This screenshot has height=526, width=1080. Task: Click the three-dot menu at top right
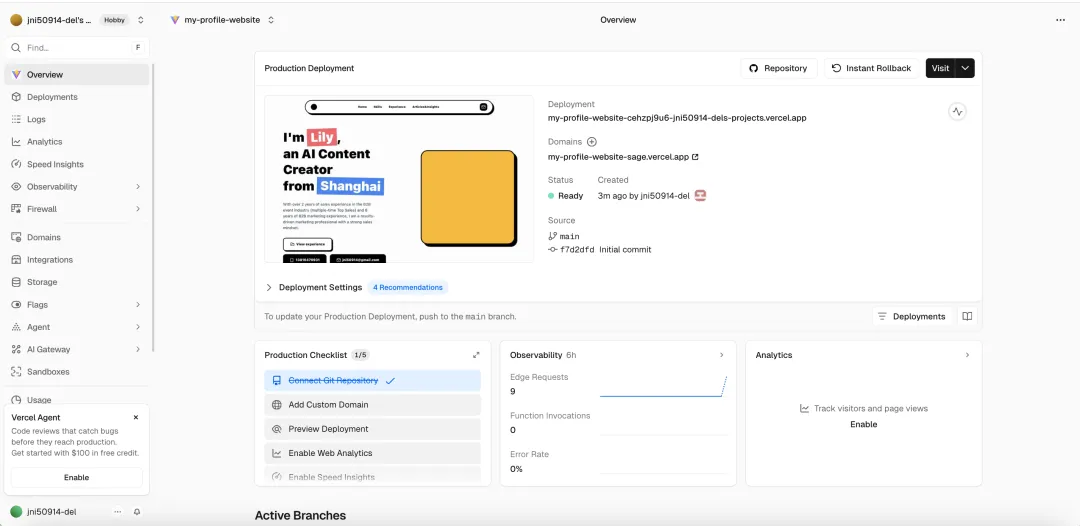tap(1060, 20)
